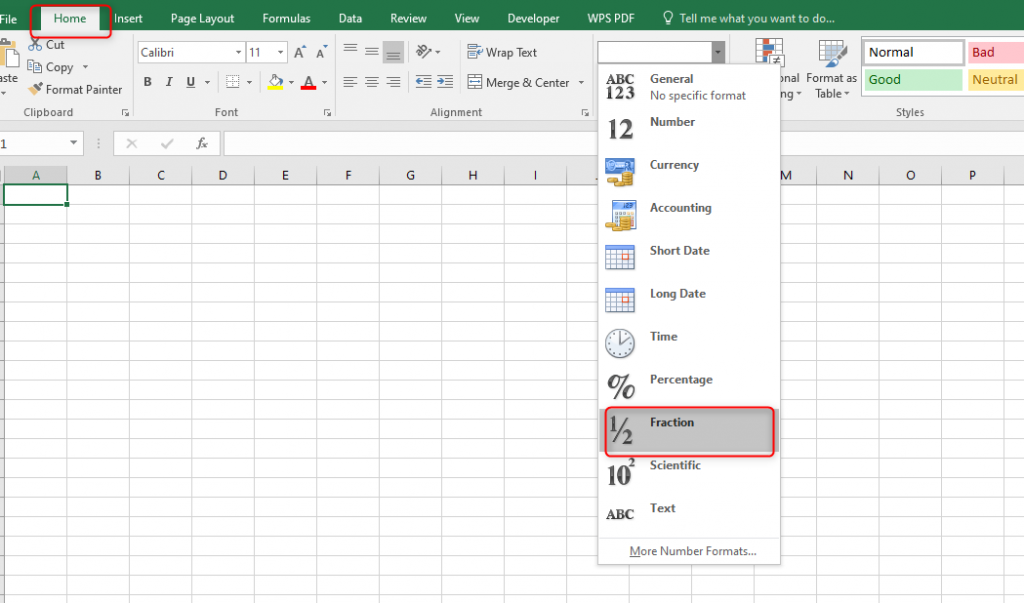Click the Cut icon in Clipboard group
This screenshot has height=603, width=1024.
coord(33,44)
